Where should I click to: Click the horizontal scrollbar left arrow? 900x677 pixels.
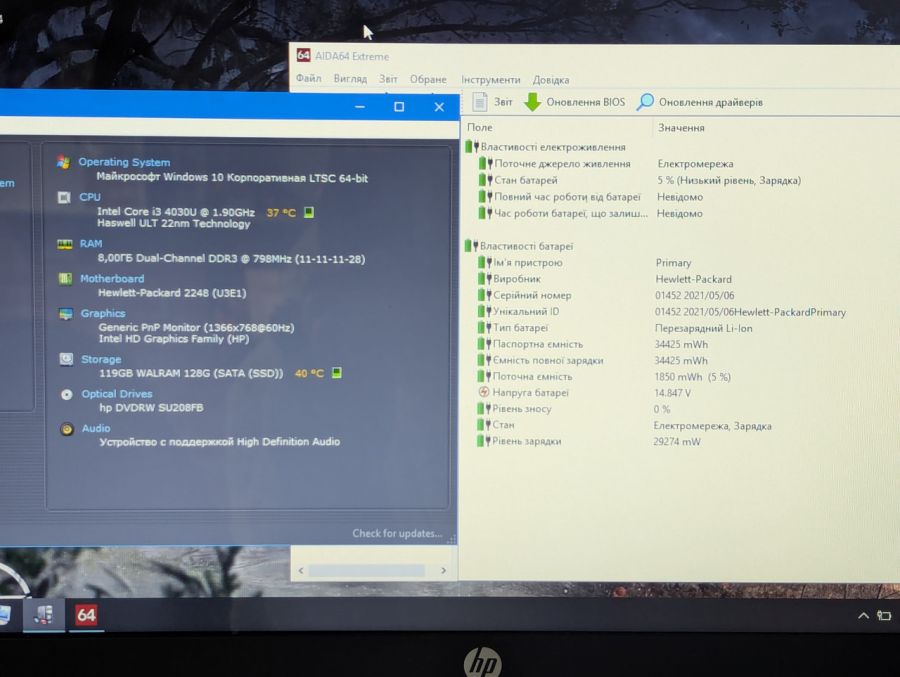coord(301,570)
